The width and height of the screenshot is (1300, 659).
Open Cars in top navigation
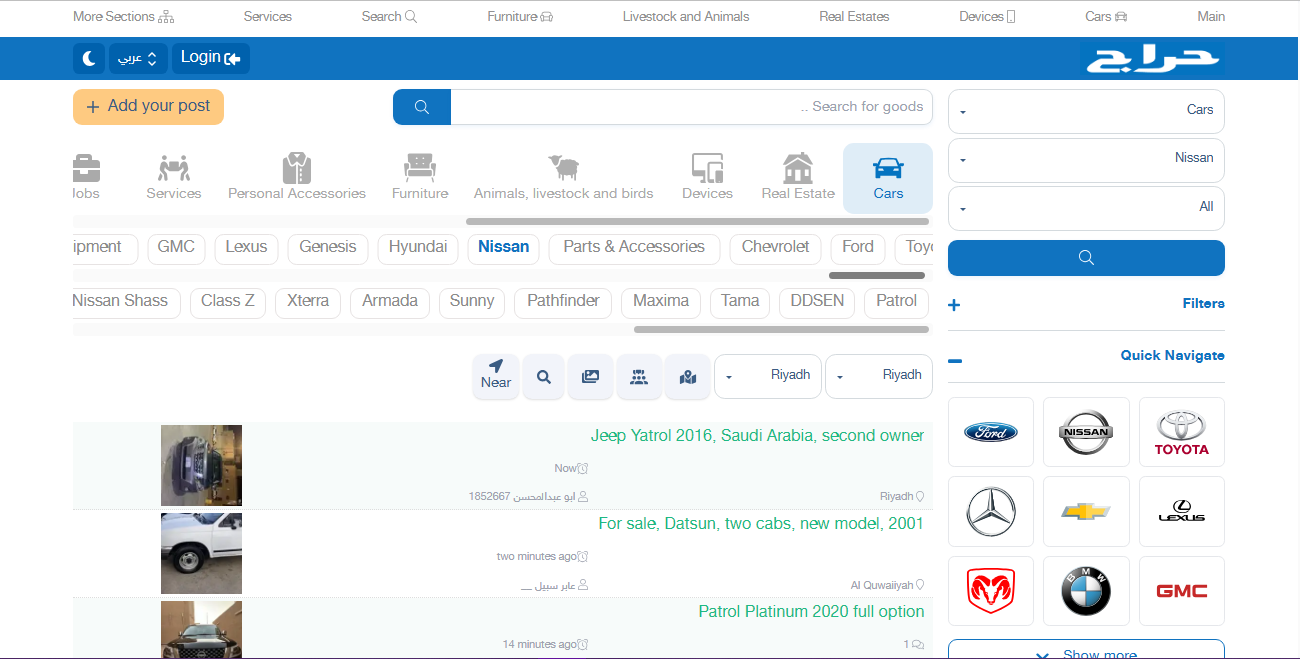1106,16
